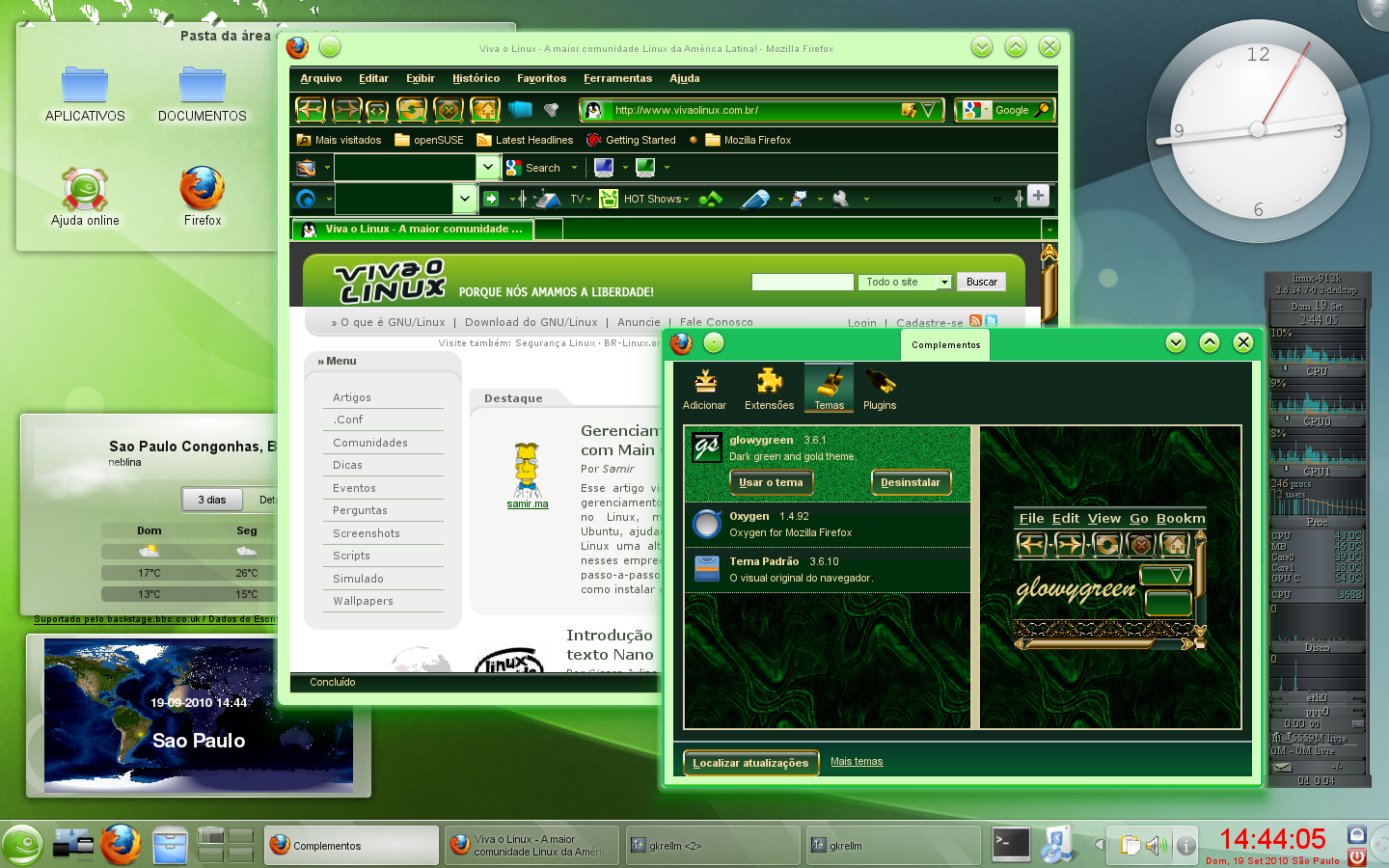Open the Ajuda online lifebuoy icon
Image resolution: width=1389 pixels, height=868 pixels.
point(85,196)
